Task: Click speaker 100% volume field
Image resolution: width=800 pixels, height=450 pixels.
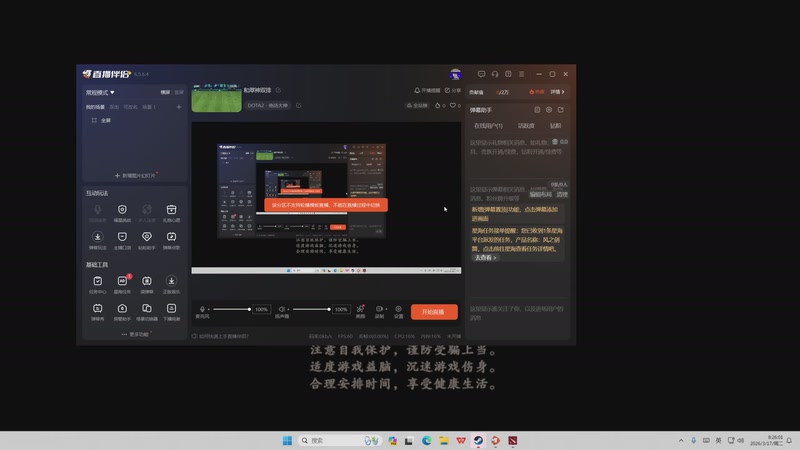Action: (x=341, y=309)
